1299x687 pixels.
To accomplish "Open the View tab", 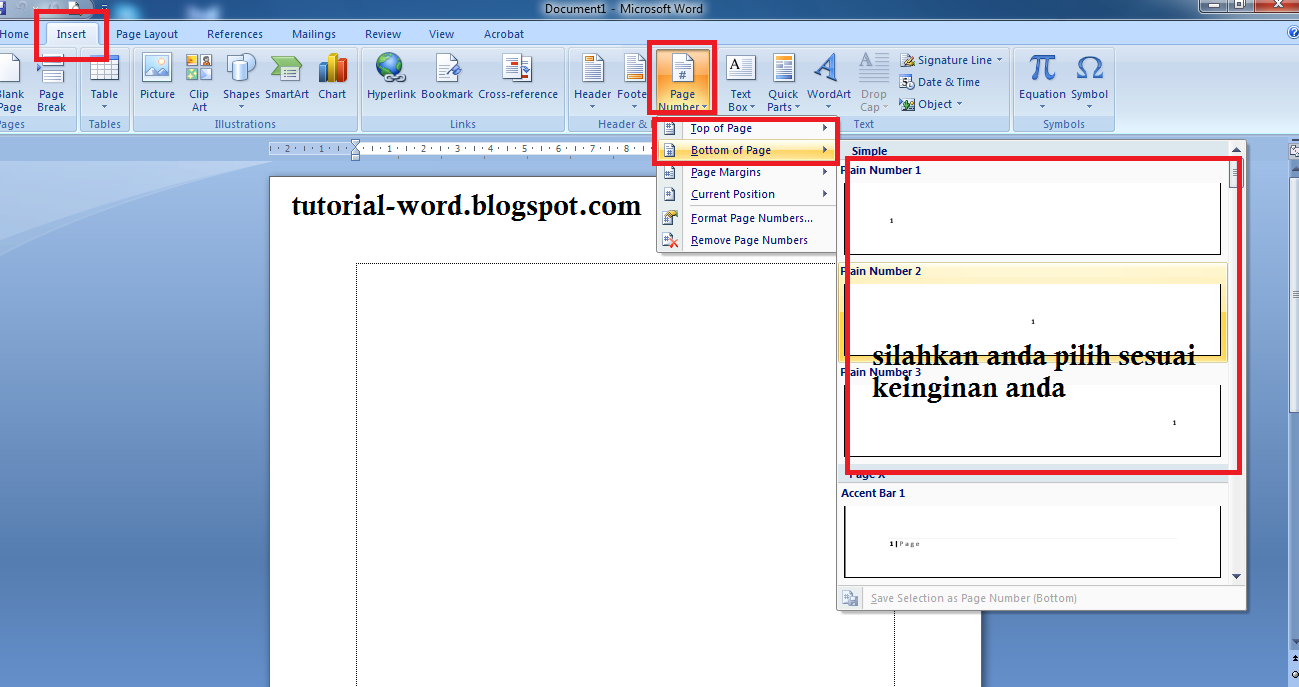I will (441, 34).
